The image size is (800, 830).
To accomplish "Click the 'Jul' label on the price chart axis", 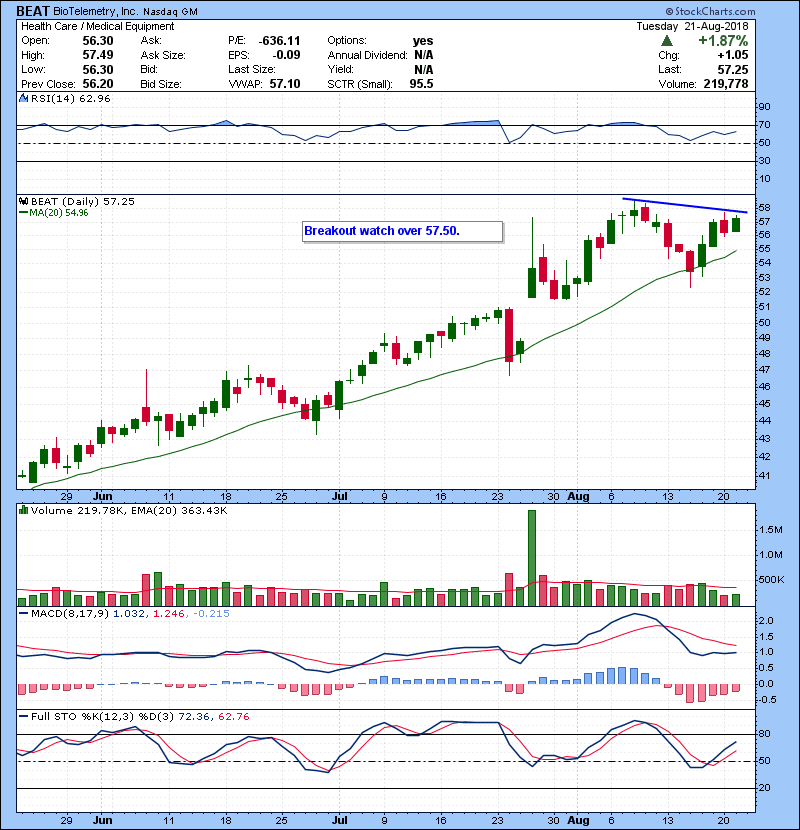I will click(x=339, y=496).
